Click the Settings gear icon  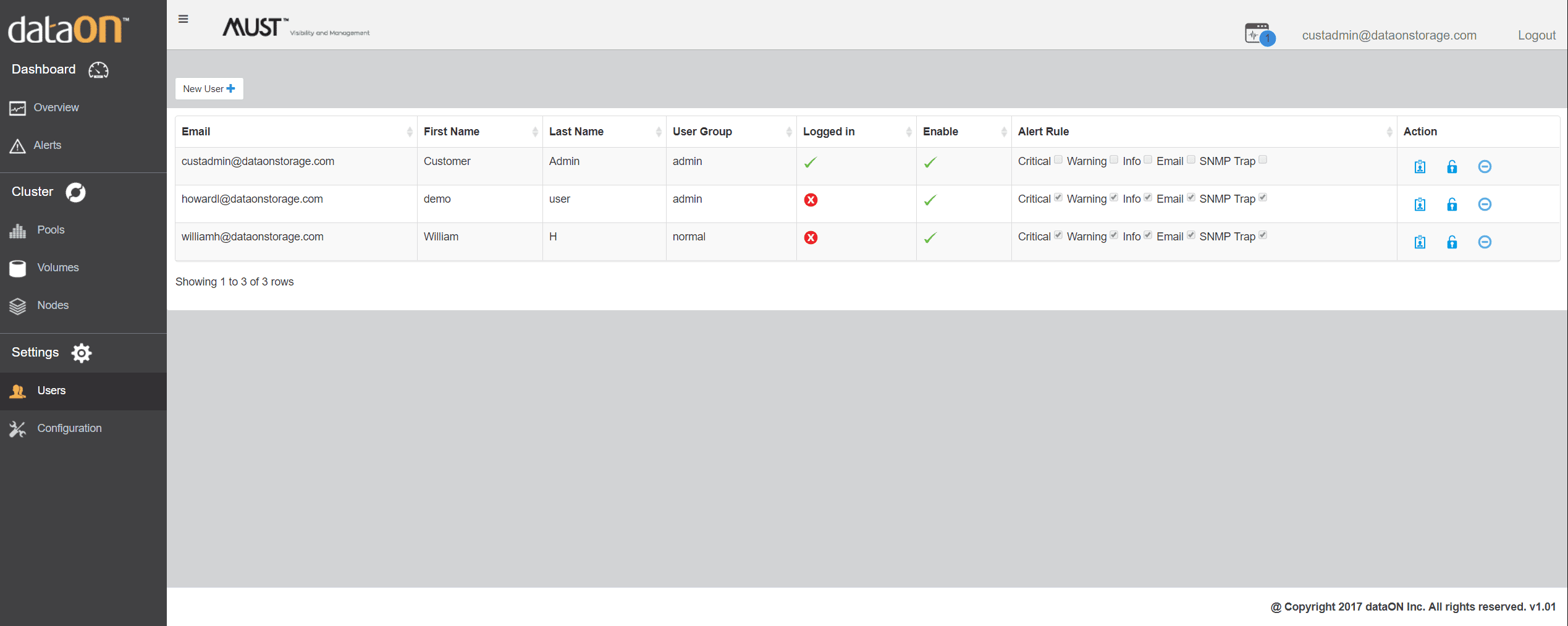82,353
